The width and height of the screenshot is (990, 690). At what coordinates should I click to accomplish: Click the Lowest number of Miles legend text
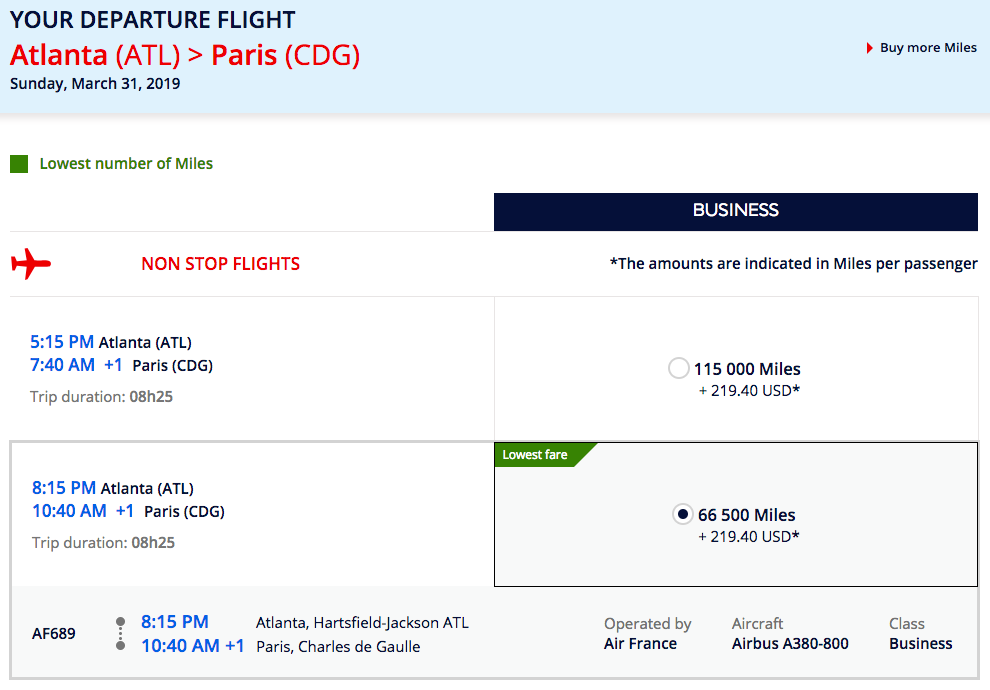[x=126, y=164]
